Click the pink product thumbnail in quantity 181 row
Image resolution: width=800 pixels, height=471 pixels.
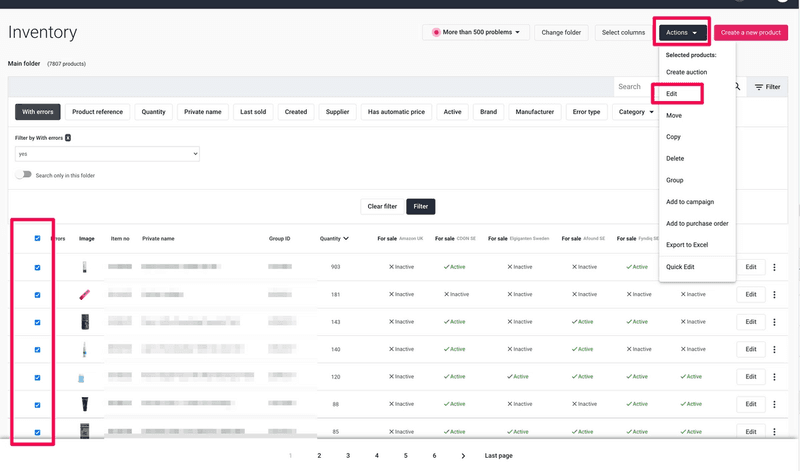[x=85, y=294]
